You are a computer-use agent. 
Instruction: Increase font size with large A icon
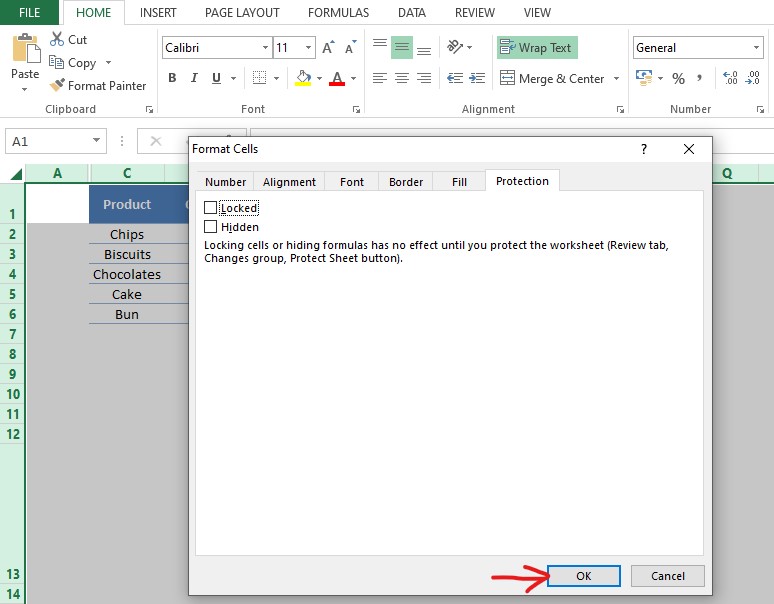328,47
